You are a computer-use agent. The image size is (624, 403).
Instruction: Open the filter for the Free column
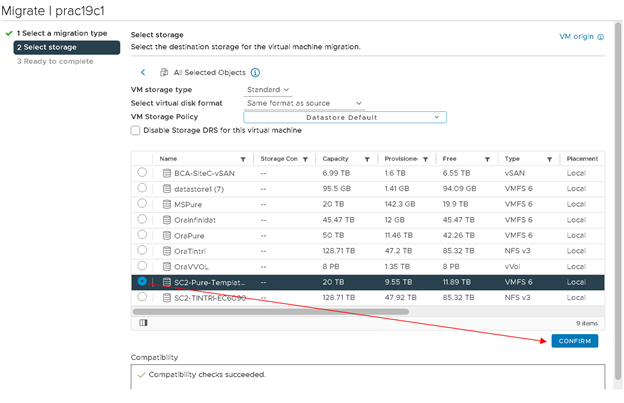point(490,159)
